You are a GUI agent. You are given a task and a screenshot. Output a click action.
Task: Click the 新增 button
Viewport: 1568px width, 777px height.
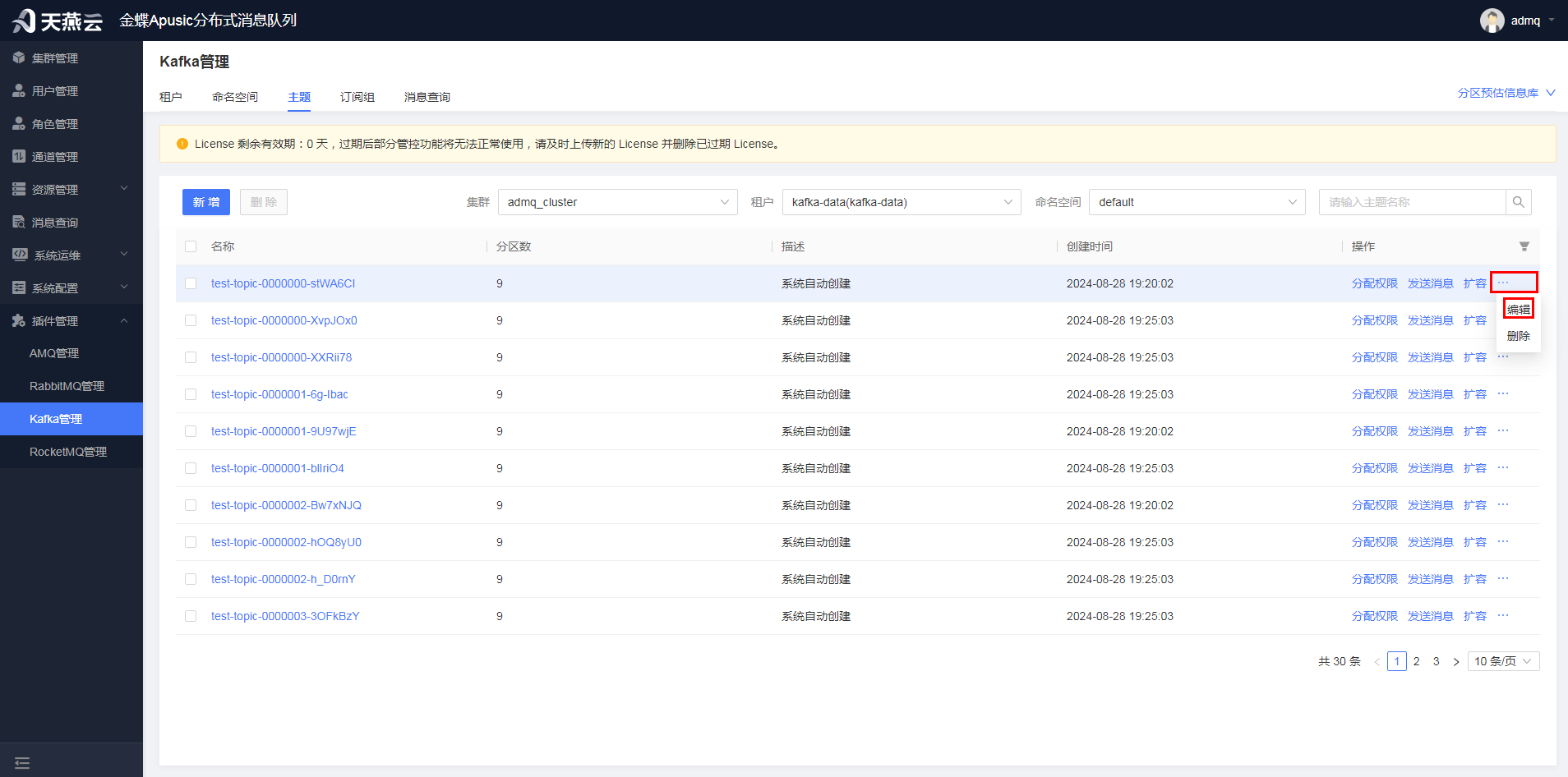pyautogui.click(x=206, y=202)
